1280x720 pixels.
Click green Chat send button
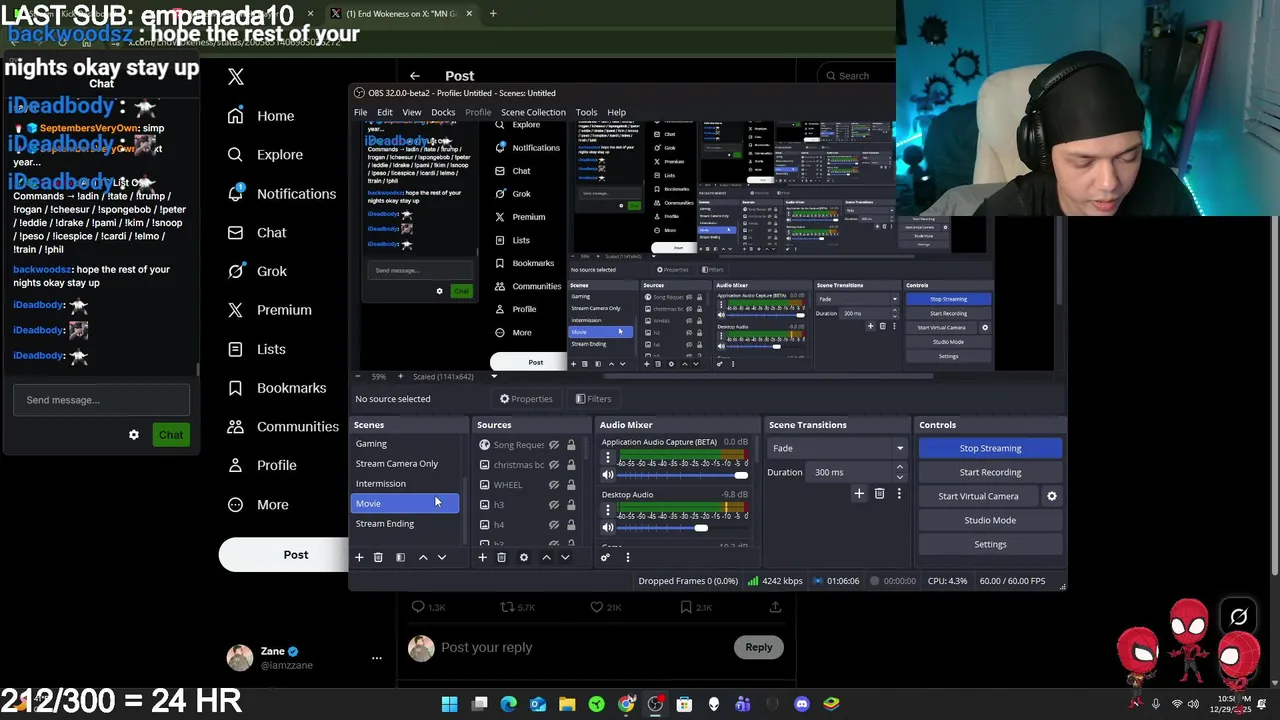tap(170, 435)
